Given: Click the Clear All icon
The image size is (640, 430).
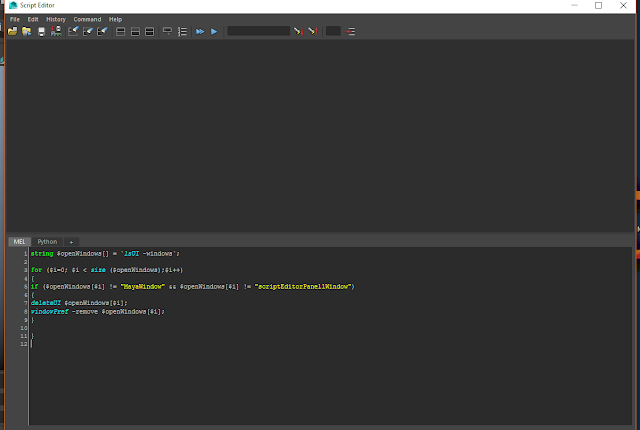Looking at the screenshot, I should coord(102,31).
